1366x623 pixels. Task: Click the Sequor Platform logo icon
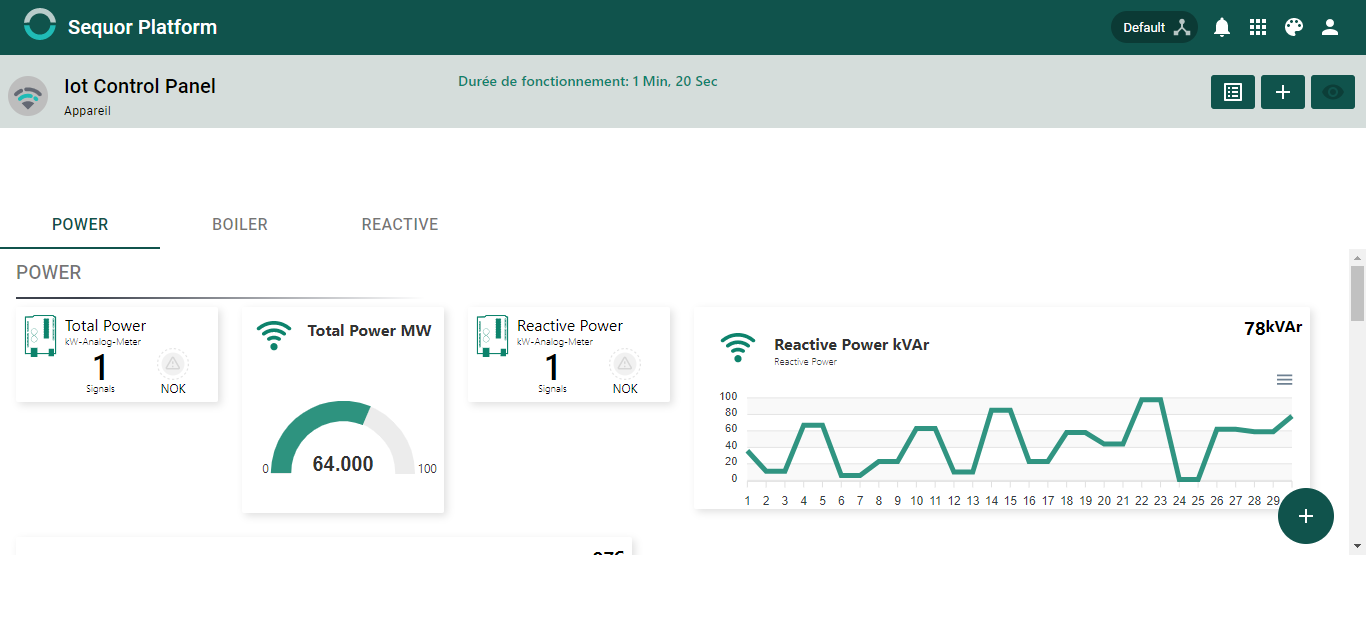tap(40, 24)
